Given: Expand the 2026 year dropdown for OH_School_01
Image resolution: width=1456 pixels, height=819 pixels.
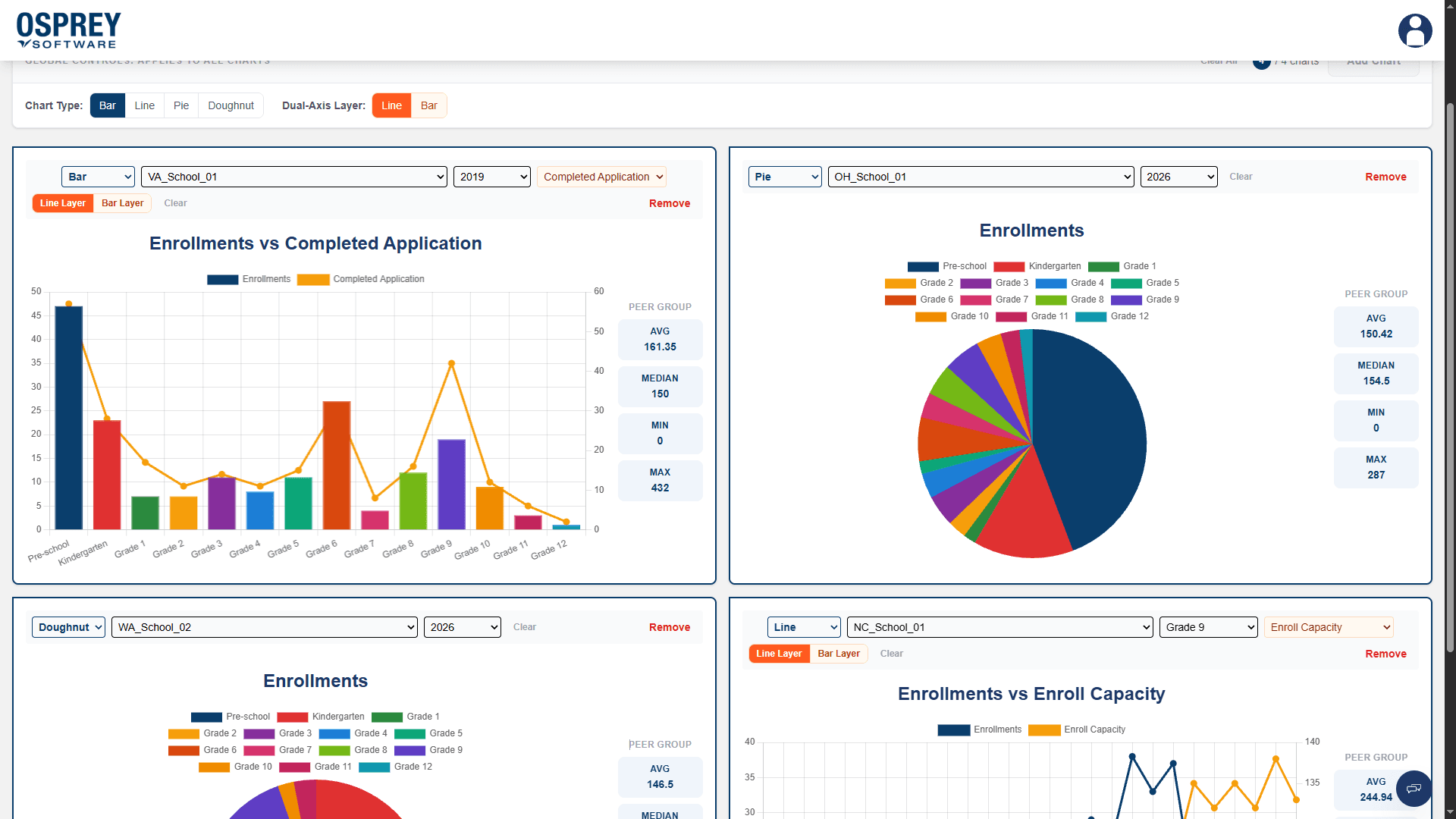Looking at the screenshot, I should pos(1178,177).
